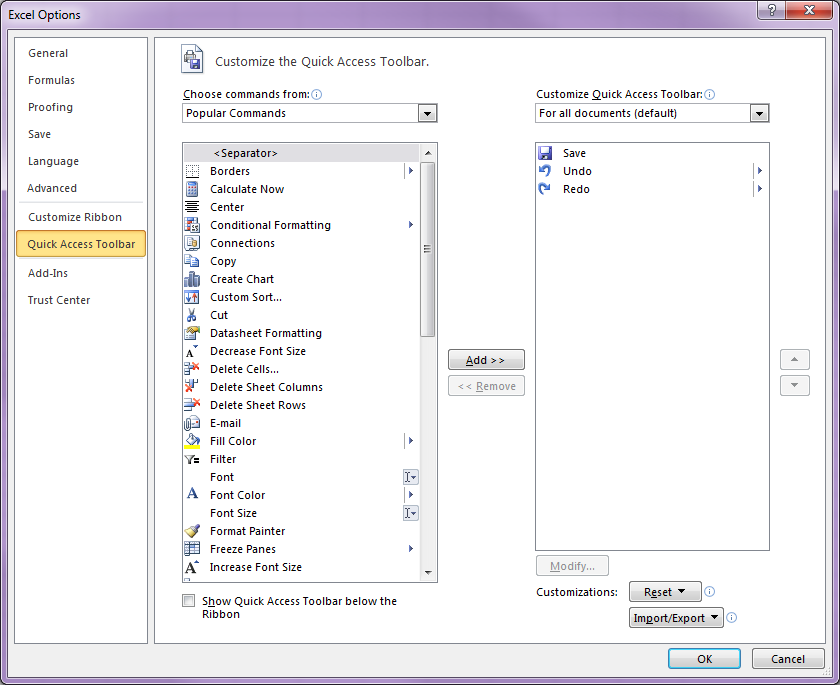The width and height of the screenshot is (840, 685).
Task: Click the commands list scroll down arrow
Action: 428,573
